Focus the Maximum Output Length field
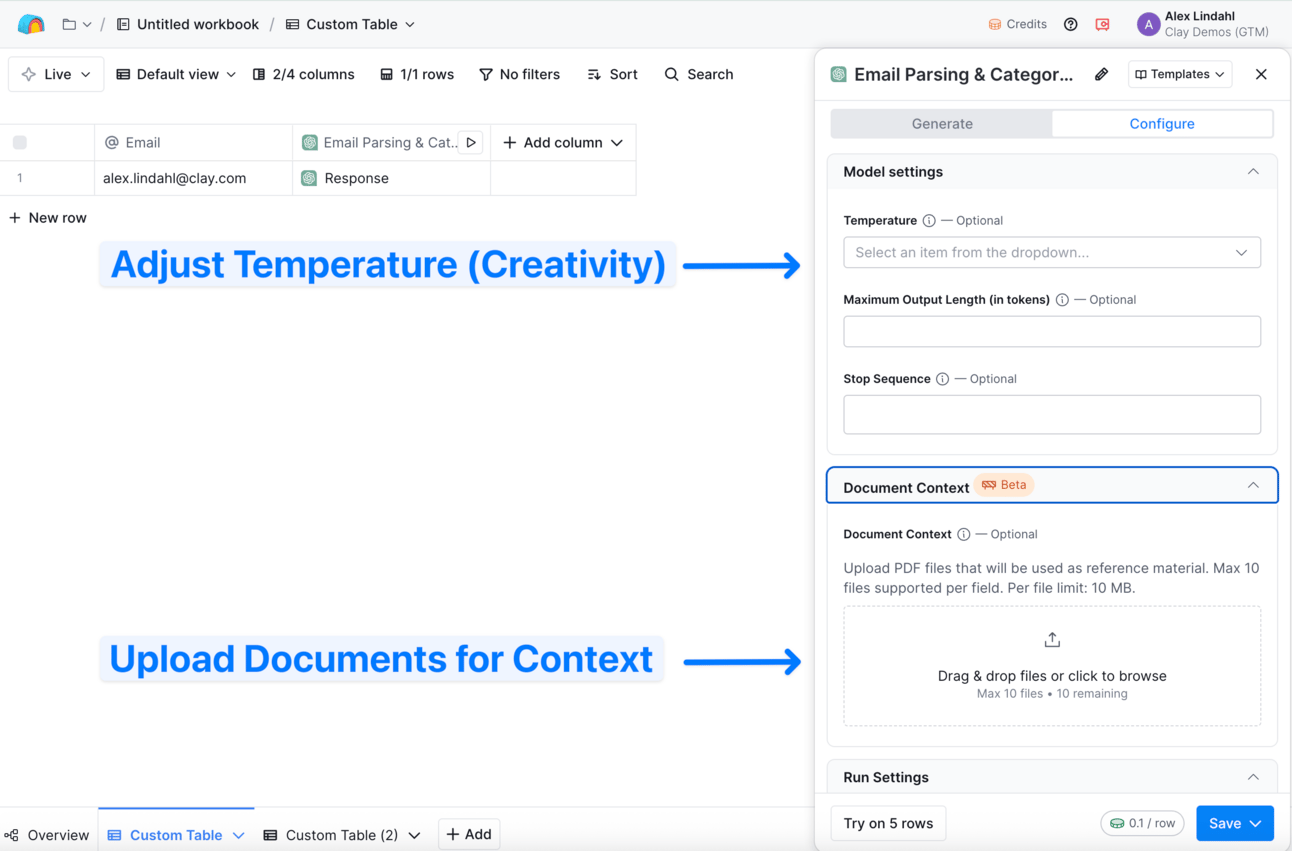 pyautogui.click(x=1052, y=332)
